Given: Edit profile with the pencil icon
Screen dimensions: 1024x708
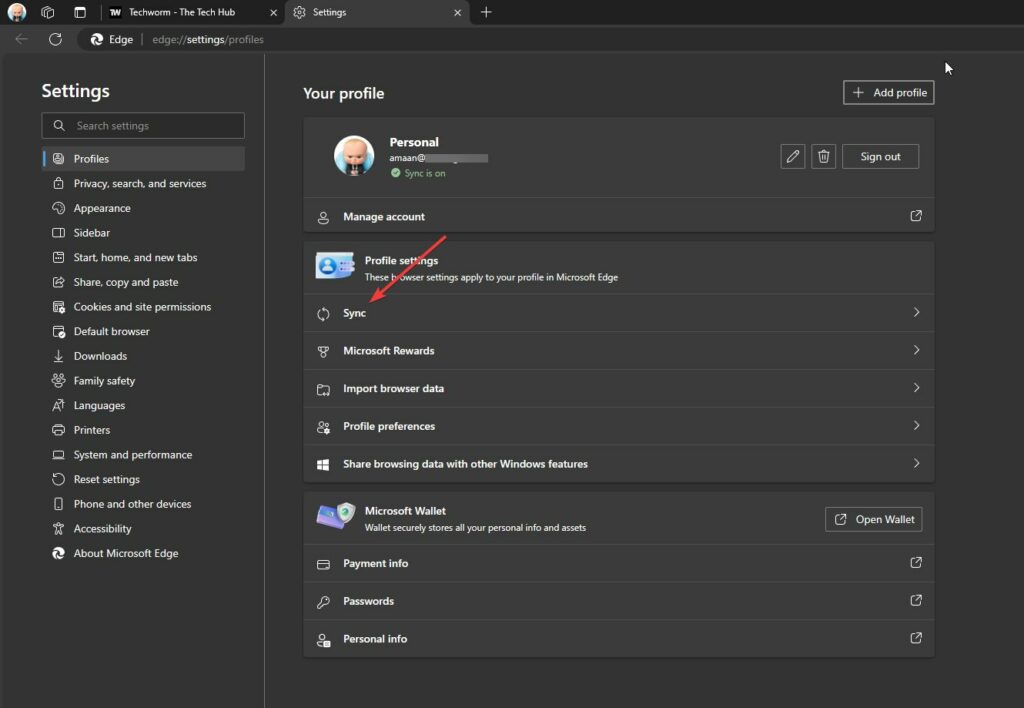Looking at the screenshot, I should 793,157.
